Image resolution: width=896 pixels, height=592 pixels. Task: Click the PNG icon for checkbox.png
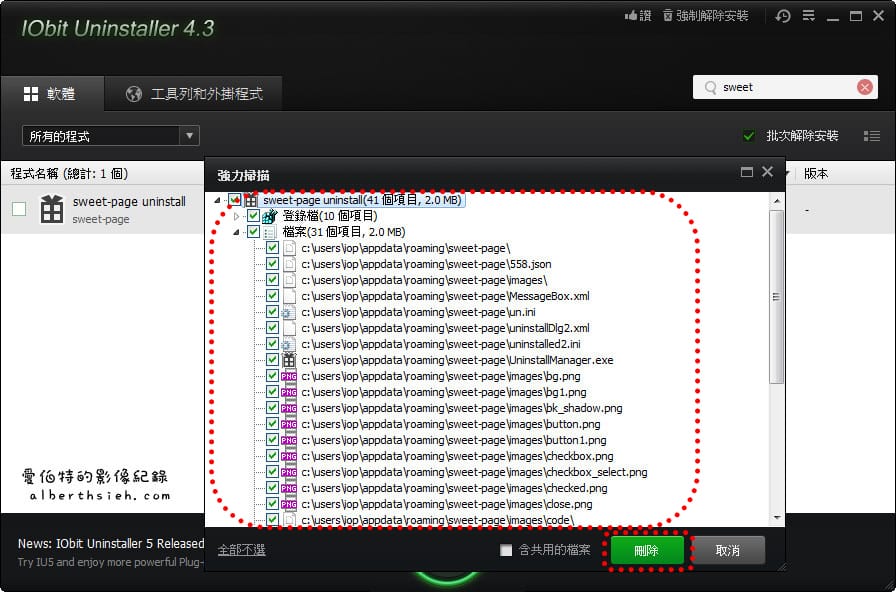[289, 456]
